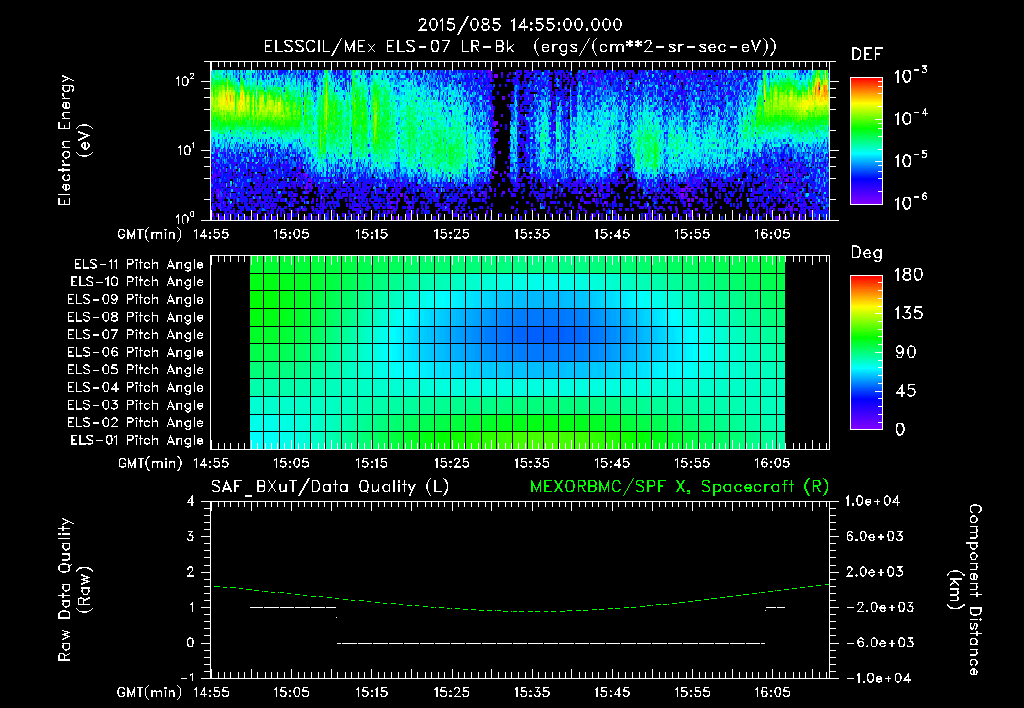The image size is (1024, 708).
Task: Click the Raw Data Quality (Raw) axis title
Action: [74, 590]
